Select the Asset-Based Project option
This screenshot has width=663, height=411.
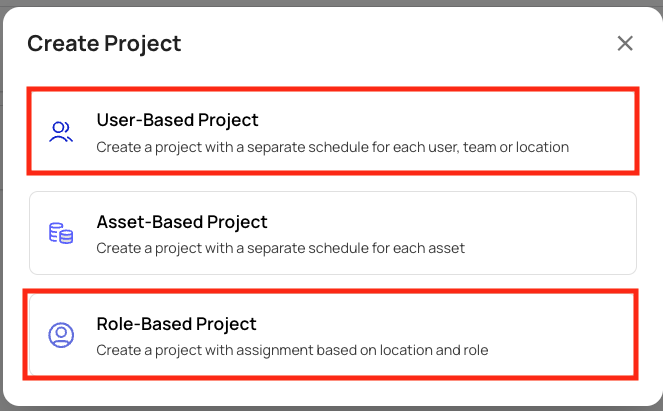click(333, 233)
